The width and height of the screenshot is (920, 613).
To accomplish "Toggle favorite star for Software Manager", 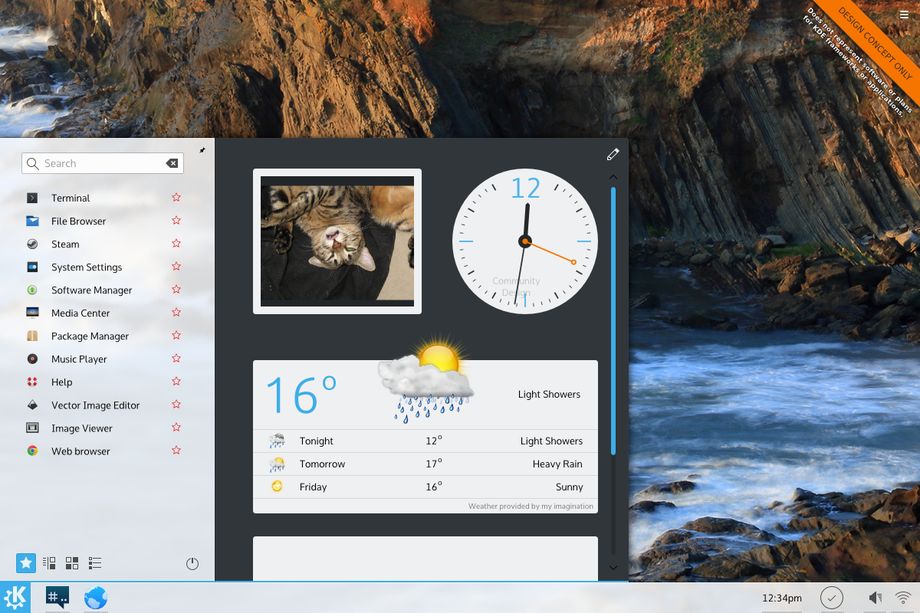I will [x=176, y=289].
